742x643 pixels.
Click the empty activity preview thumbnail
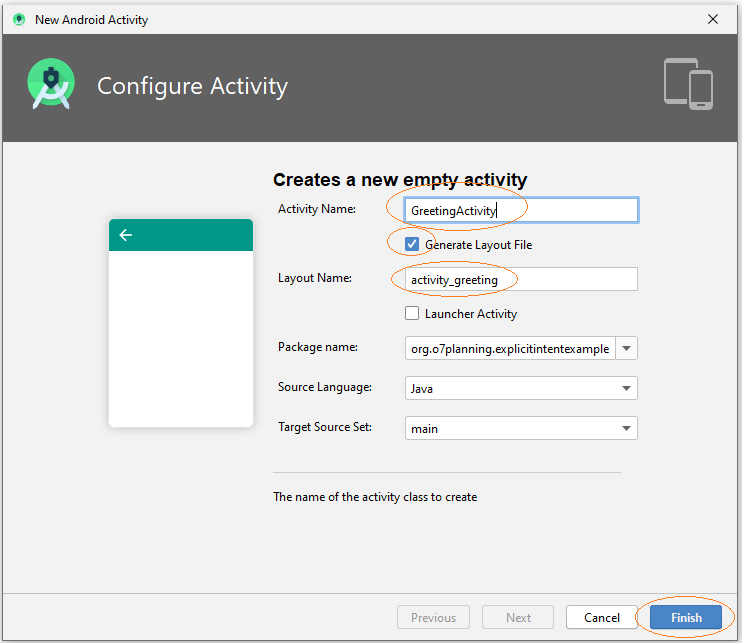point(181,323)
